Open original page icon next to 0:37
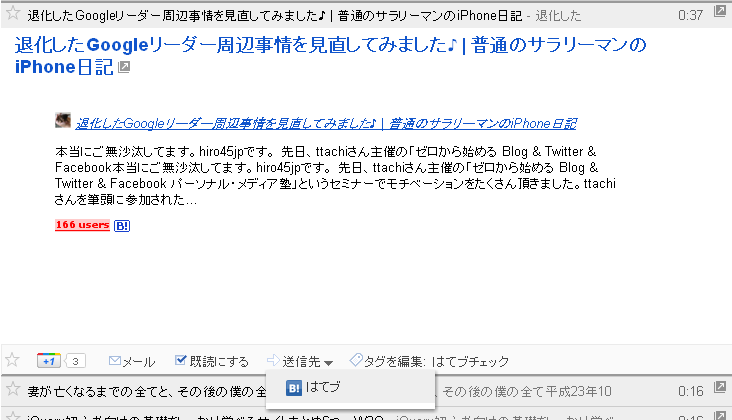Screen dimensions: 732x420 pos(719,11)
